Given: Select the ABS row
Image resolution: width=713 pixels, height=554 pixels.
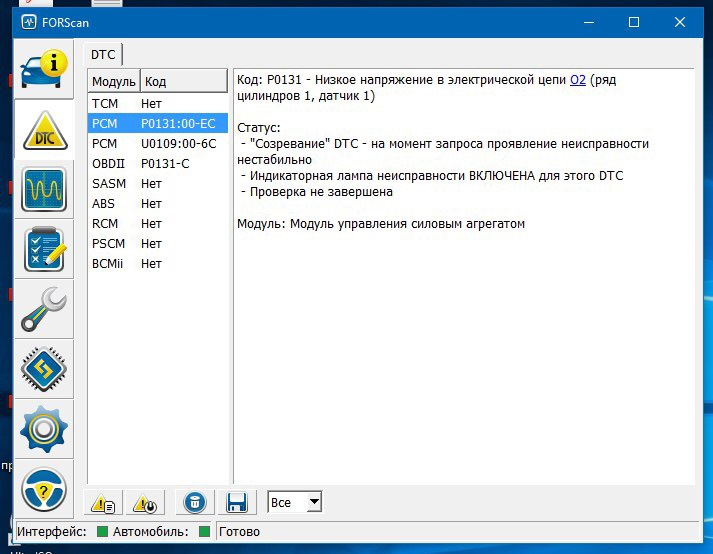Looking at the screenshot, I should click(x=158, y=204).
